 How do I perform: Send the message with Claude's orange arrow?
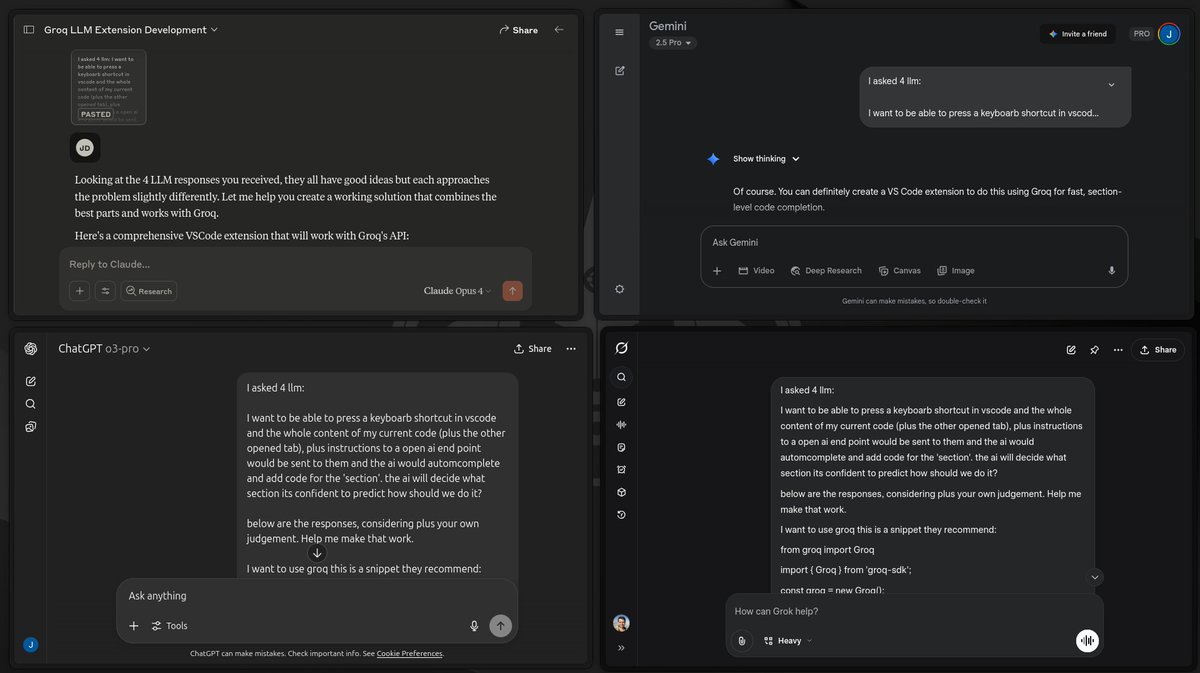[512, 291]
